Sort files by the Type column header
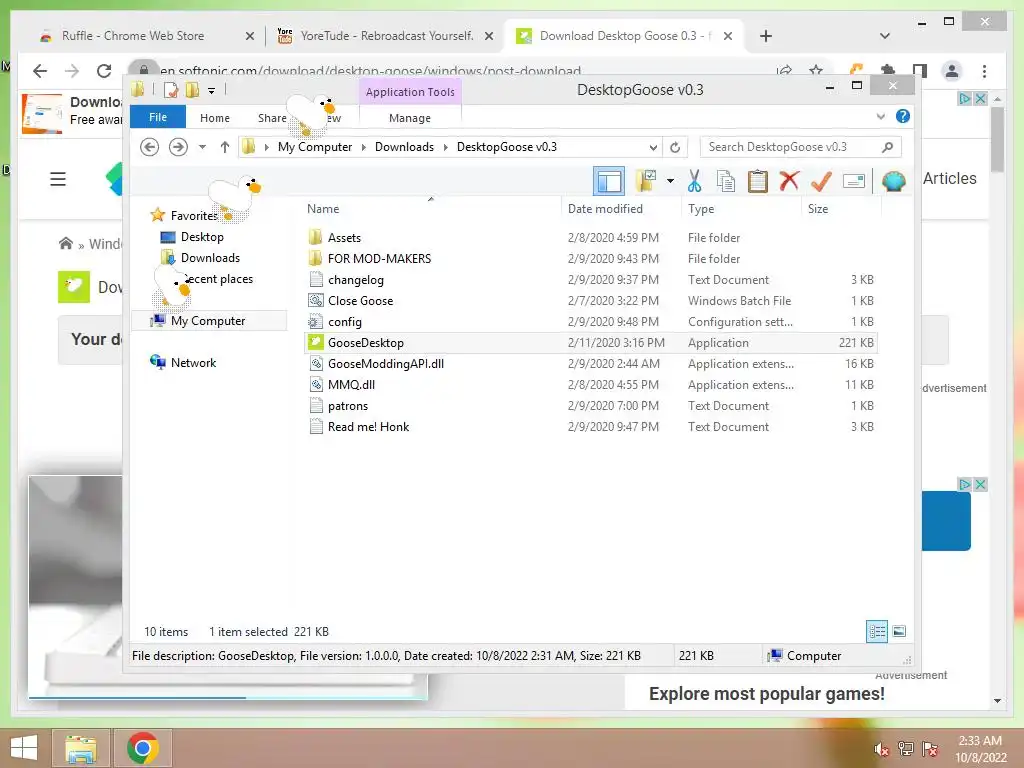Image resolution: width=1024 pixels, height=768 pixels. [701, 209]
